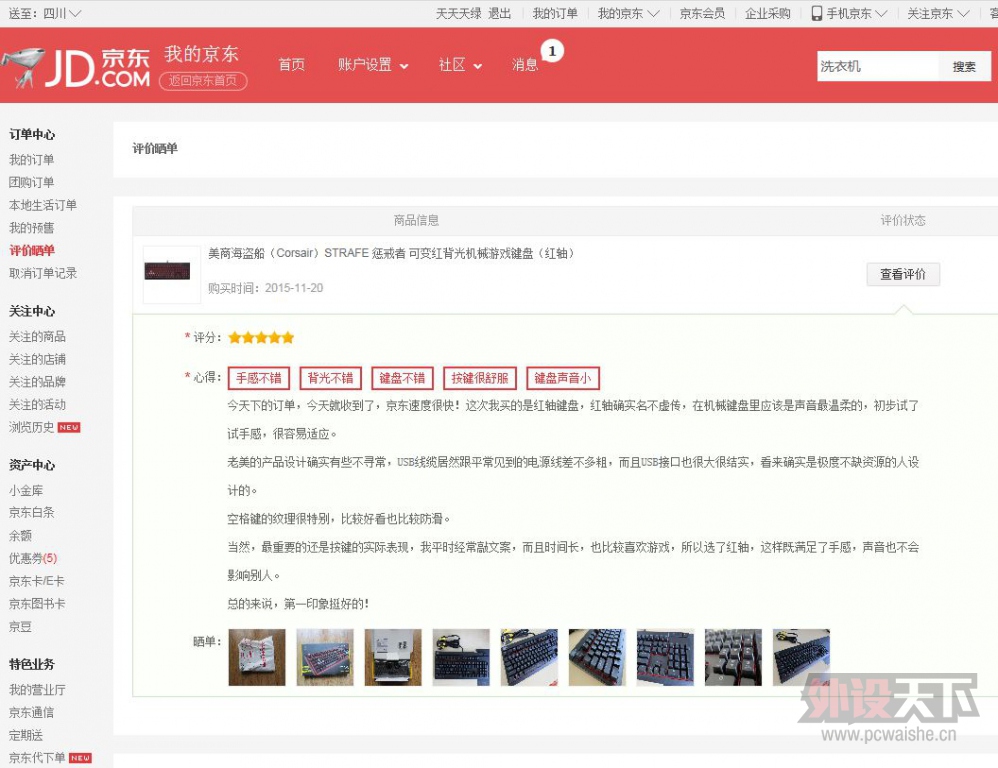Open 我的订单 in top bar
This screenshot has width=998, height=768.
click(x=555, y=13)
